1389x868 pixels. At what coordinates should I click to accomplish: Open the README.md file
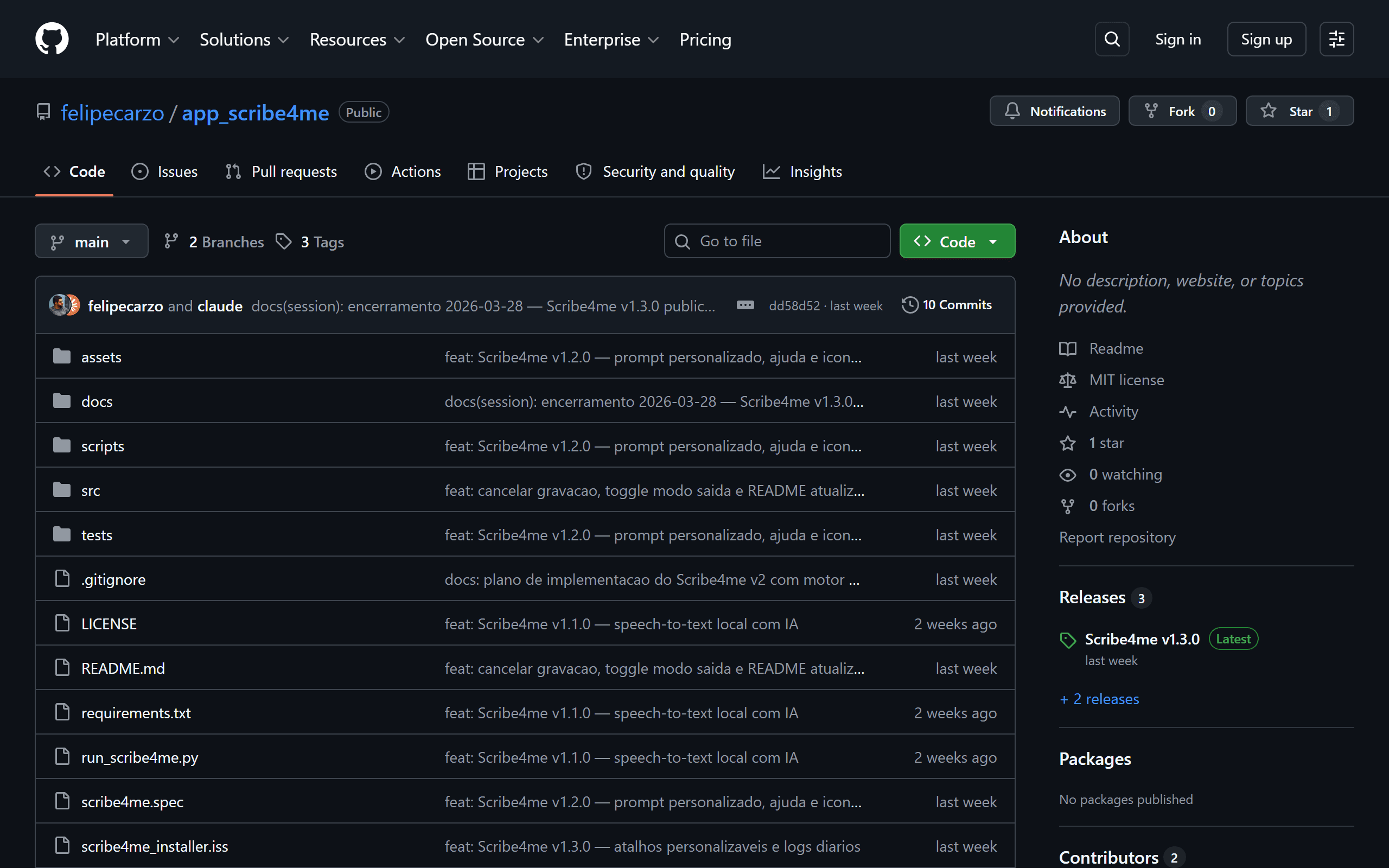123,668
